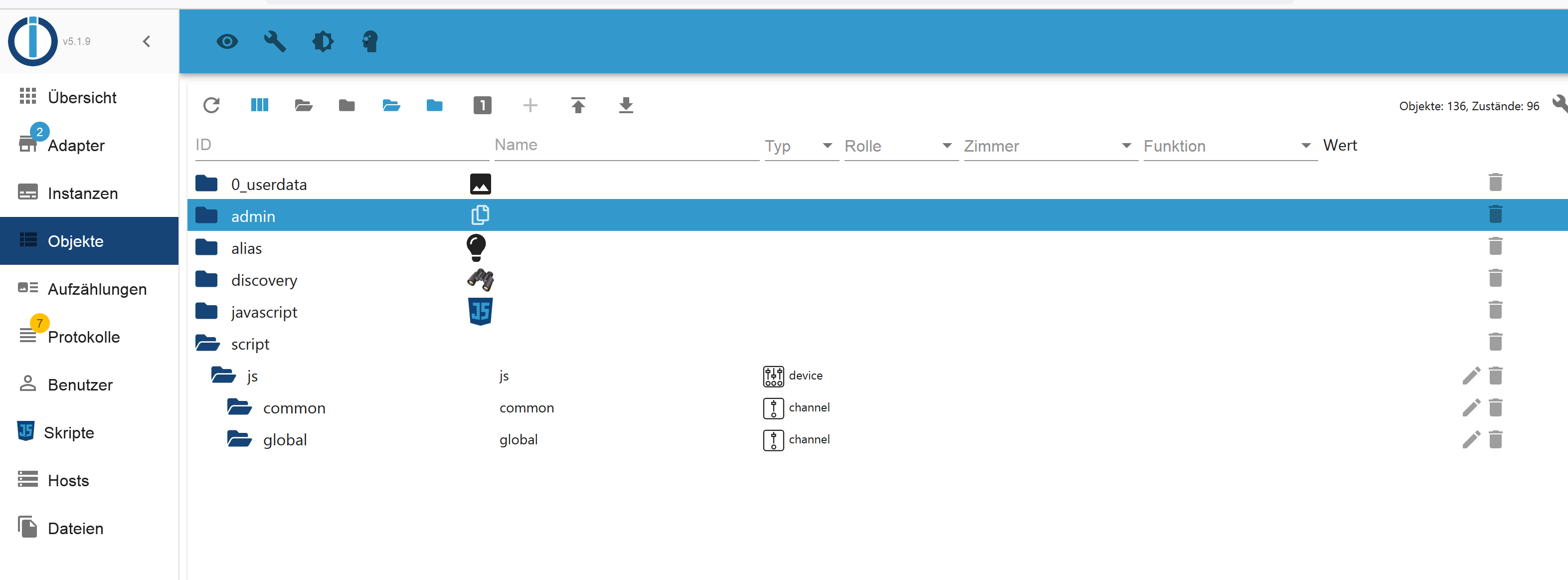
Task: Toggle the eye visibility icon in header
Action: pos(227,41)
